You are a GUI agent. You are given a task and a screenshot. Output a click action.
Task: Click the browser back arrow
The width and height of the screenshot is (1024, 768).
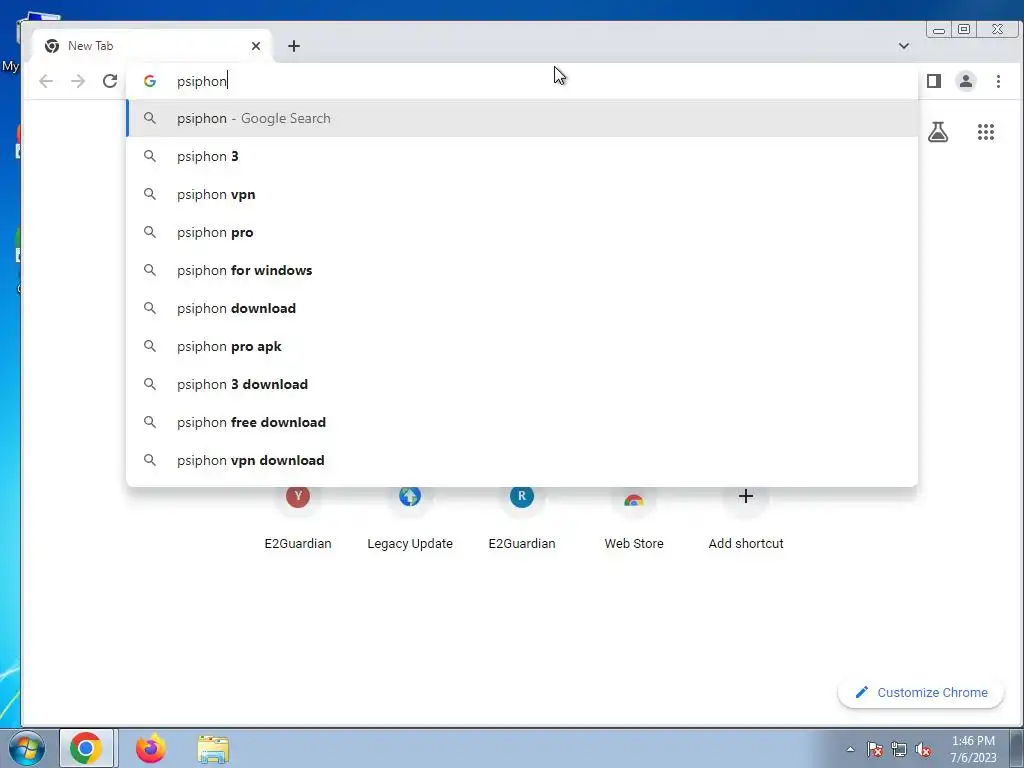46,81
